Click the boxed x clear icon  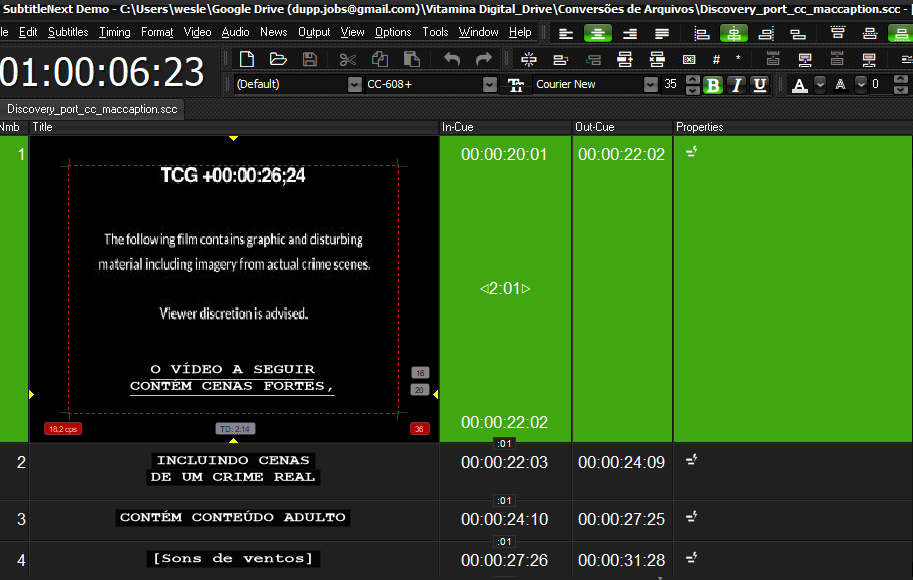689,59
